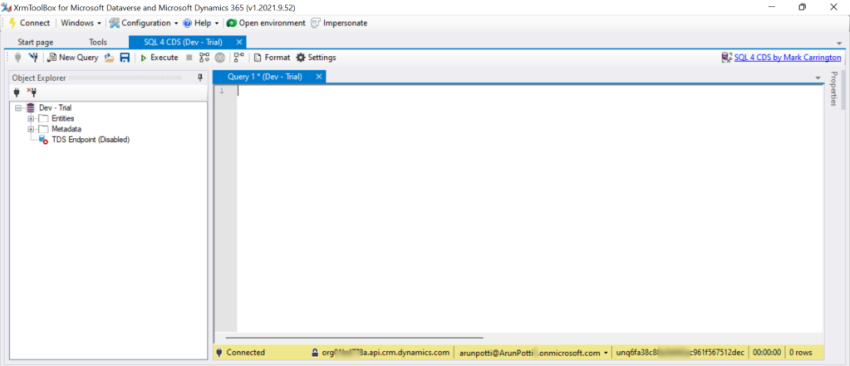Click the lock icon in status bar
Image resolution: width=850 pixels, height=366 pixels.
coord(314,352)
